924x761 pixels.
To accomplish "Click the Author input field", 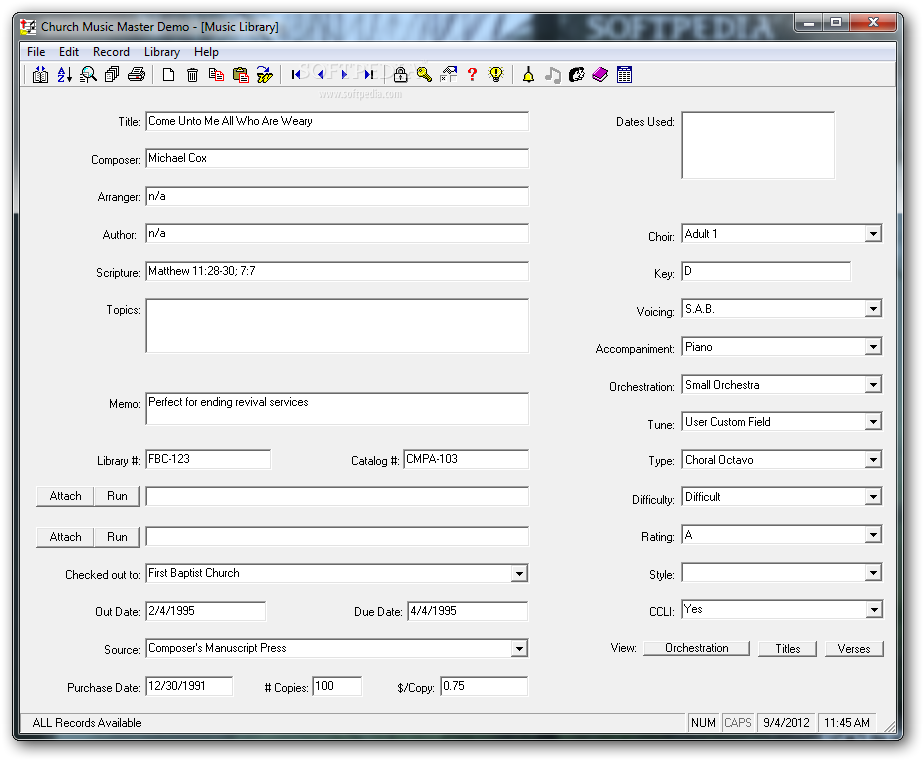I will 337,233.
